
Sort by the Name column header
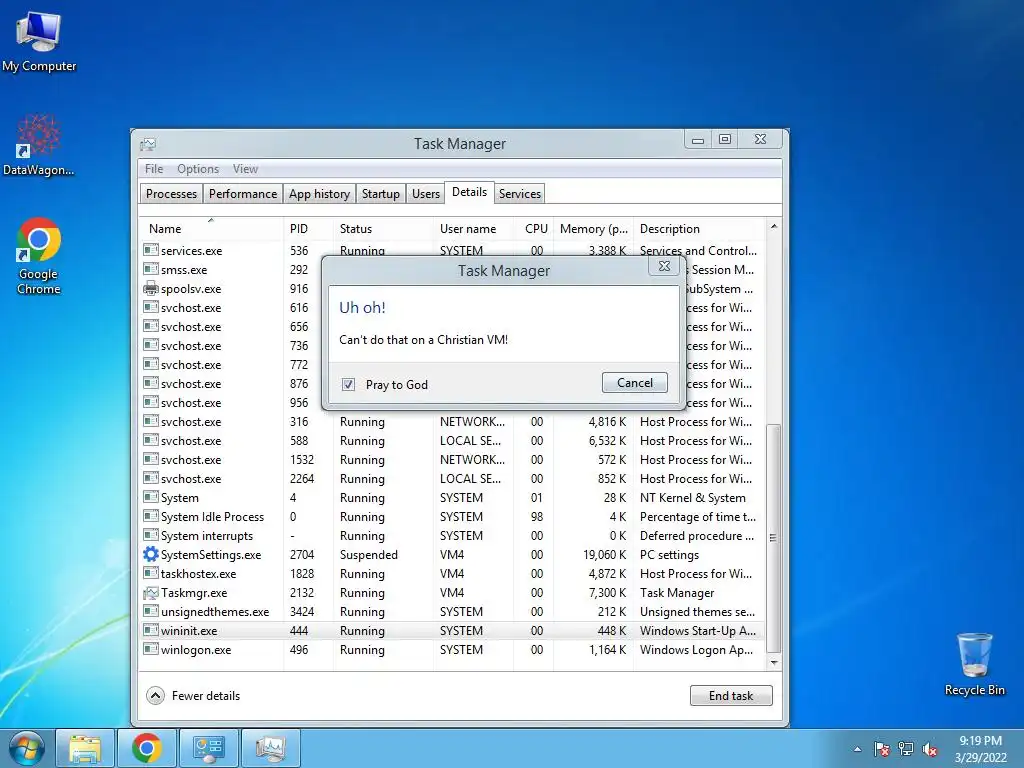(211, 229)
